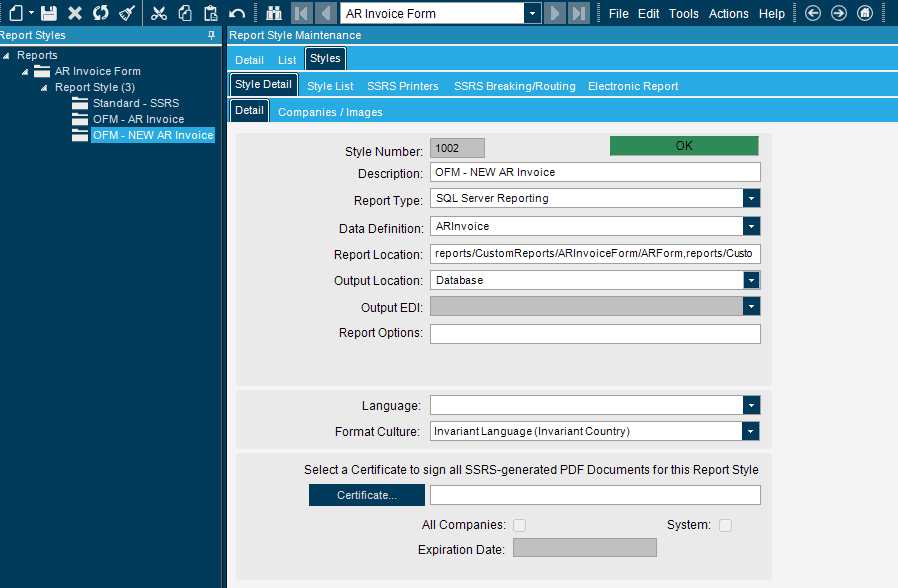Select the Detail sub-tab under Style Detail
898x588 pixels.
(249, 111)
